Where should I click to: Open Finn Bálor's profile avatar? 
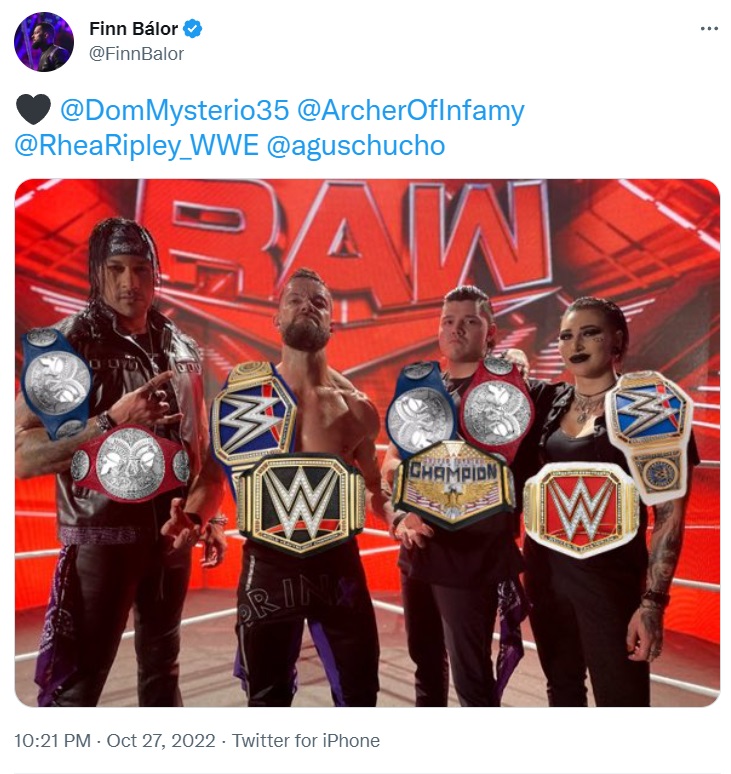click(x=43, y=42)
